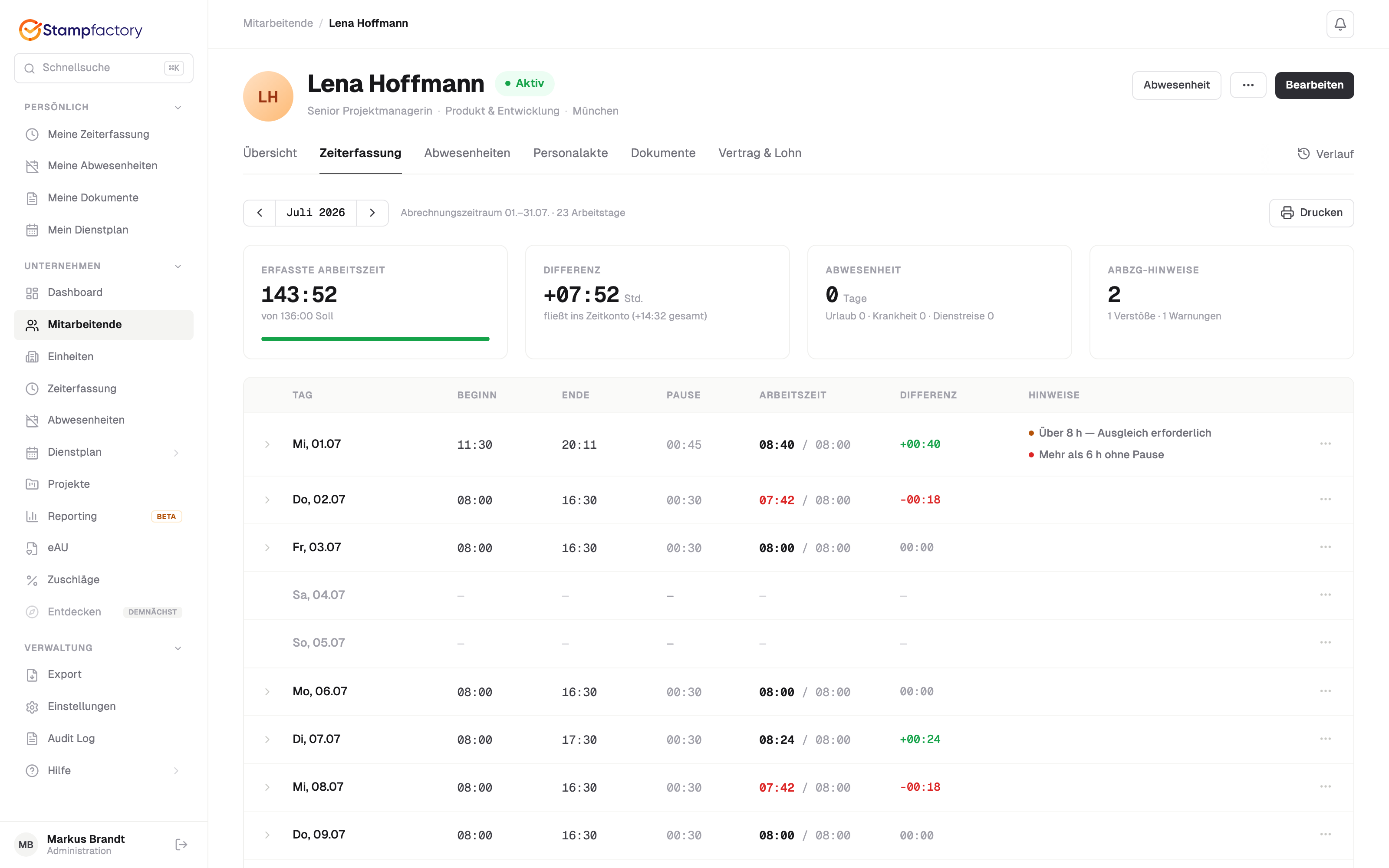This screenshot has width=1389, height=868.
Task: Click the Bearbeiten button
Action: point(1314,85)
